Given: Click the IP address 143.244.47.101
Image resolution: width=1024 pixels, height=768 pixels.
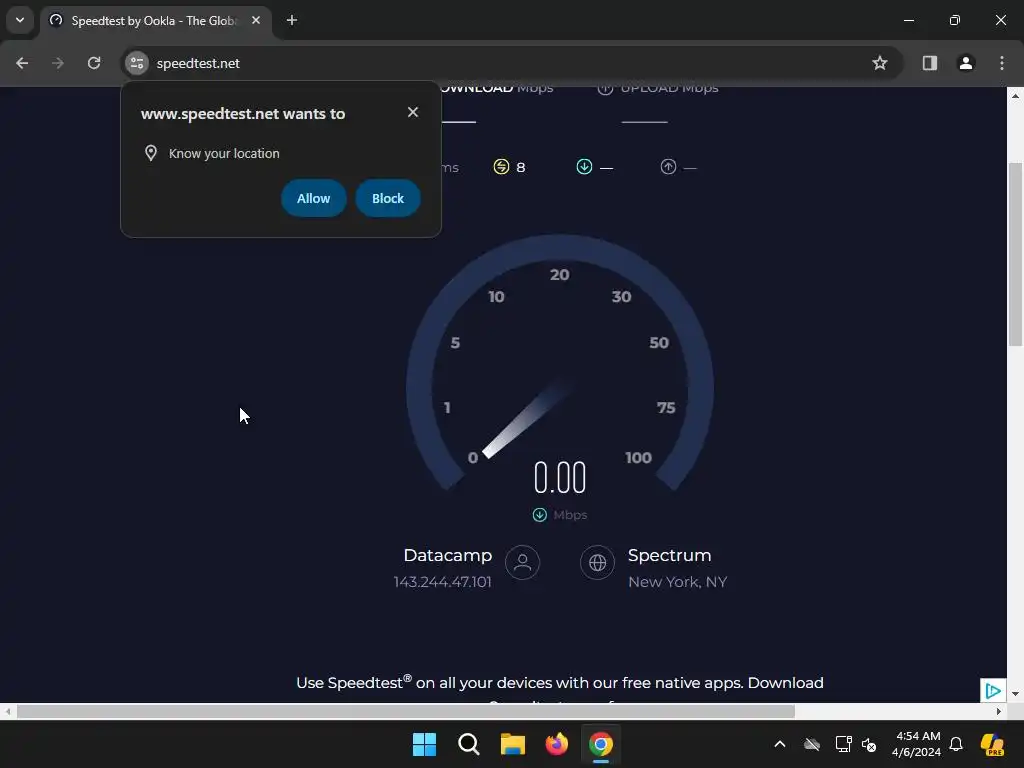Looking at the screenshot, I should pyautogui.click(x=442, y=582).
